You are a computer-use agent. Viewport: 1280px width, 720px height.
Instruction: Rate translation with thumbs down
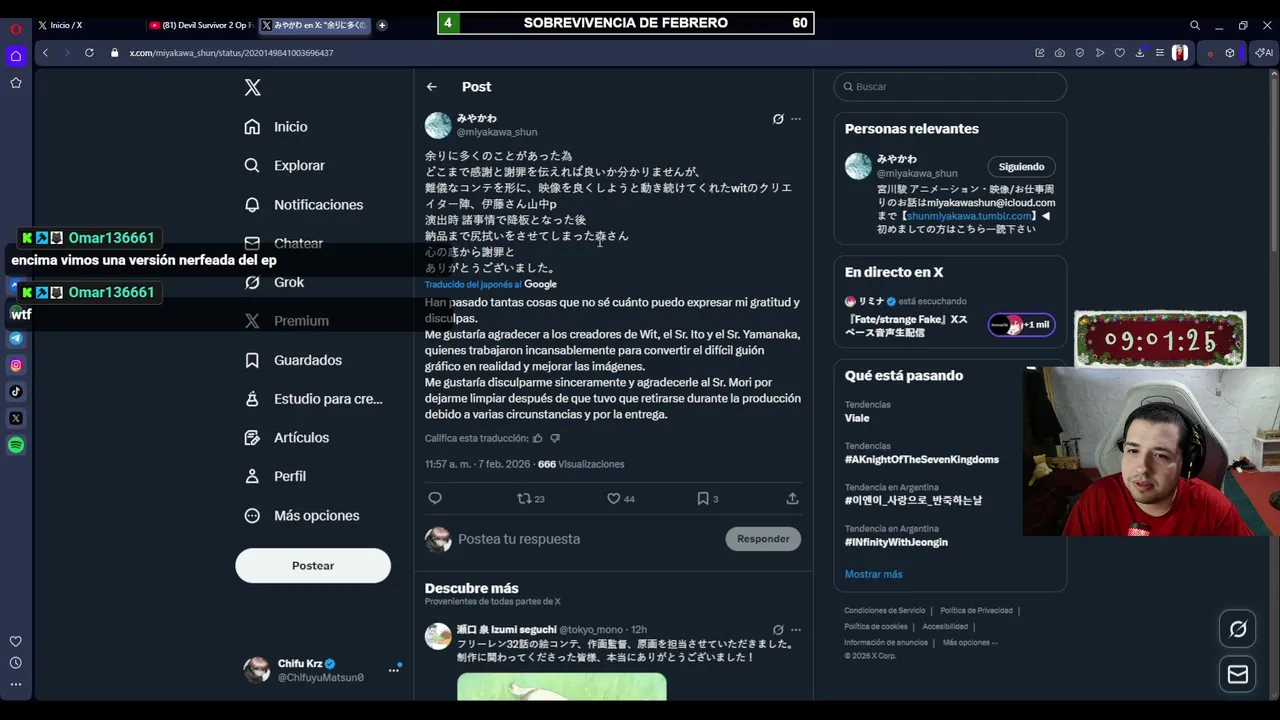[x=555, y=438]
